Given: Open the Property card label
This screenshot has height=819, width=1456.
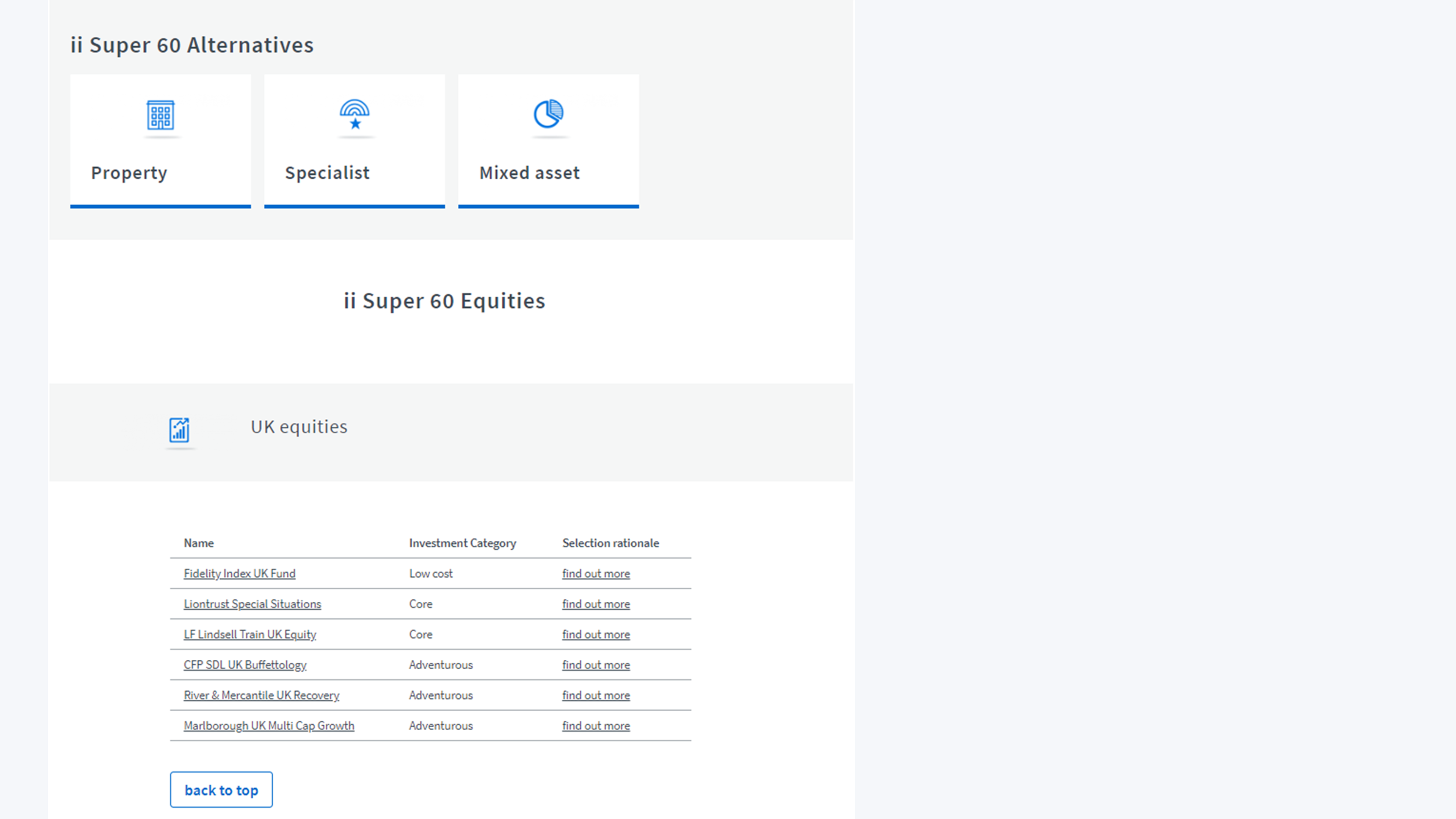Looking at the screenshot, I should 129,173.
